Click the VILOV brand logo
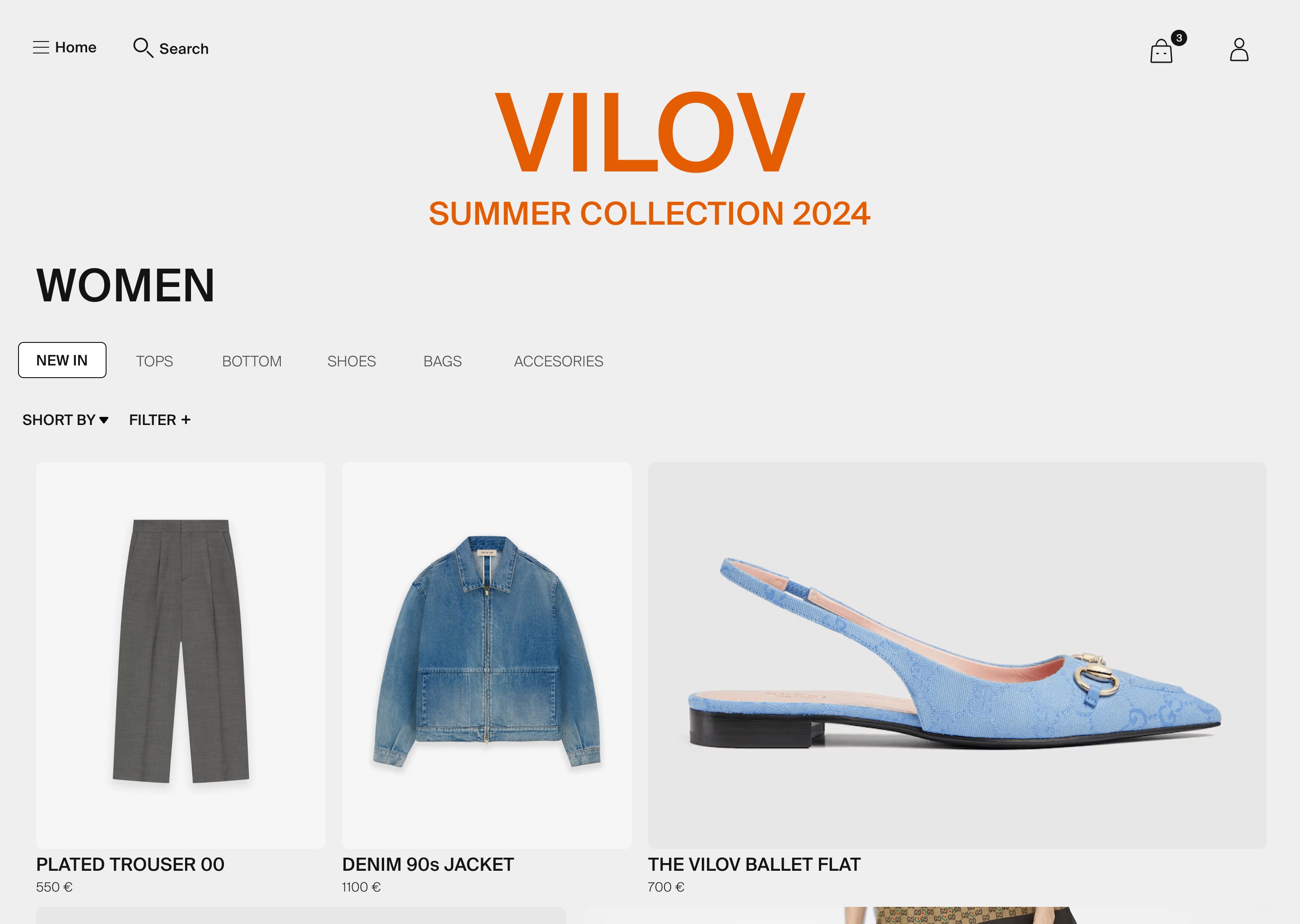Viewport: 1300px width, 924px height. pyautogui.click(x=650, y=132)
